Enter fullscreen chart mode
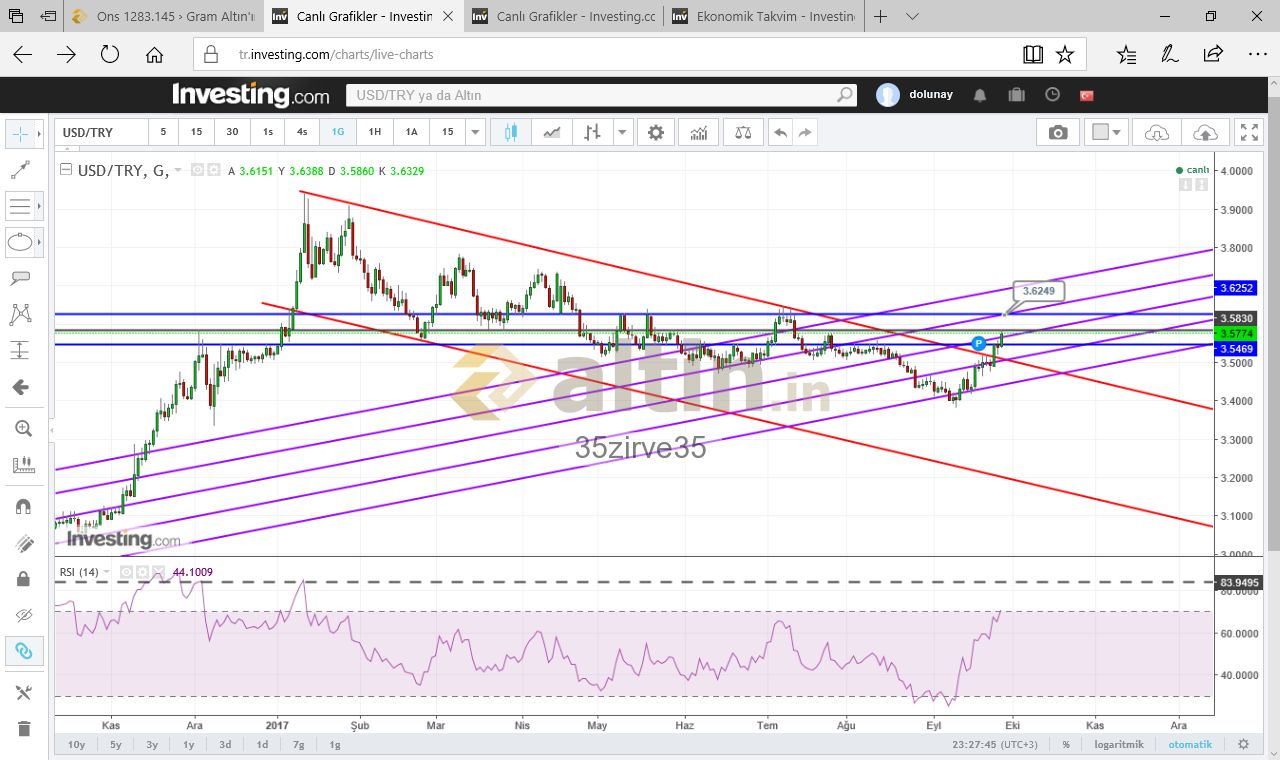The image size is (1280, 760). point(1249,132)
